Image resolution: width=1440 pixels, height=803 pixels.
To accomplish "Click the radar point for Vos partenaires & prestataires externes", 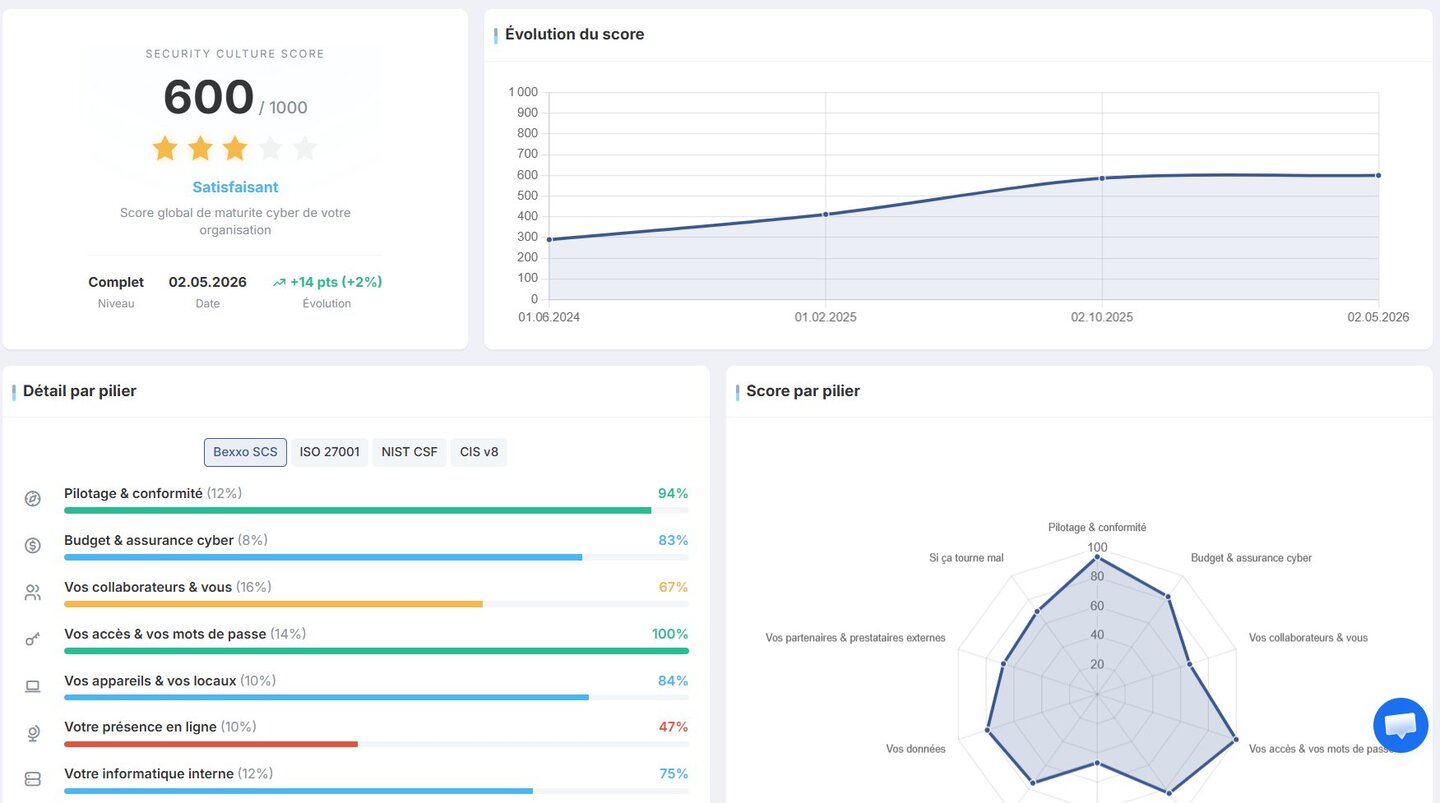I will pos(1004,663).
